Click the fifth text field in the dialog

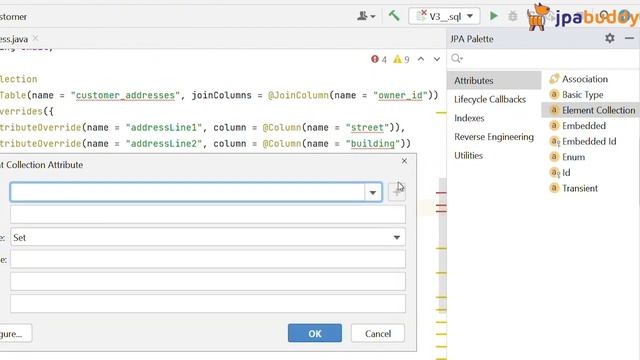pyautogui.click(x=208, y=281)
